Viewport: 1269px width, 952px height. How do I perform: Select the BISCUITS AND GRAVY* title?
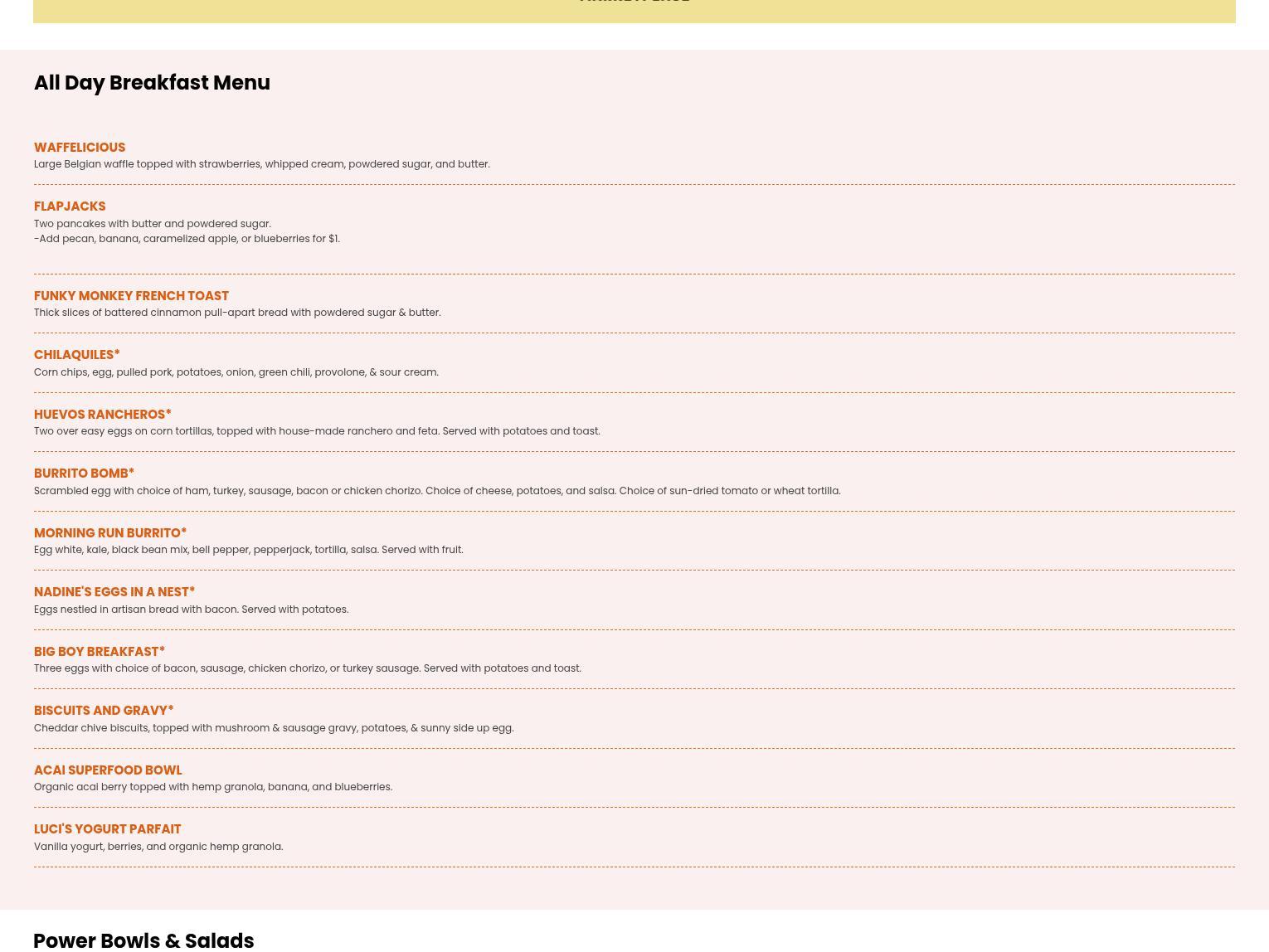coord(104,711)
